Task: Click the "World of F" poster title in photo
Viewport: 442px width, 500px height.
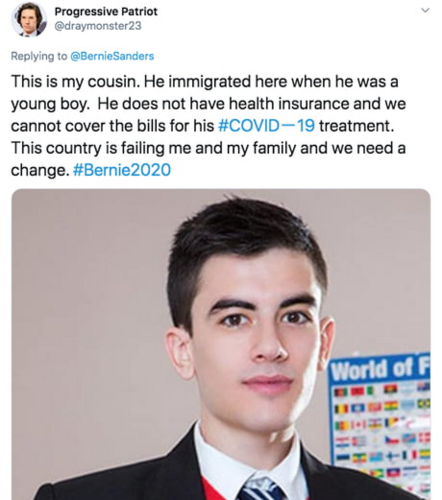Action: pyautogui.click(x=380, y=368)
